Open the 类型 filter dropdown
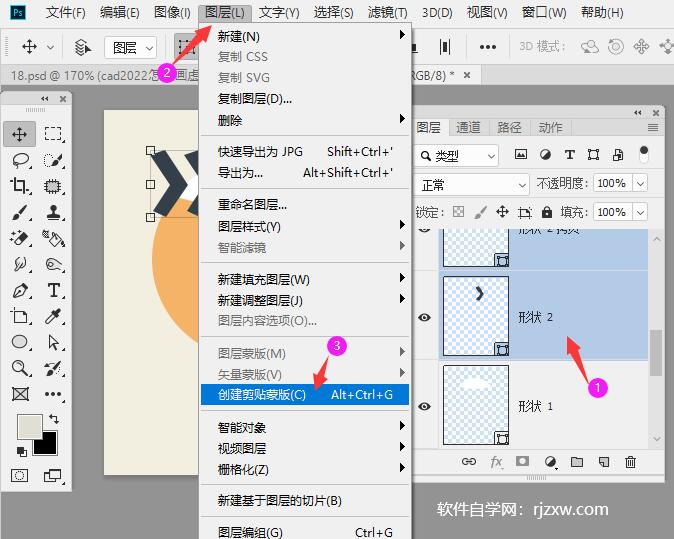 tap(457, 156)
